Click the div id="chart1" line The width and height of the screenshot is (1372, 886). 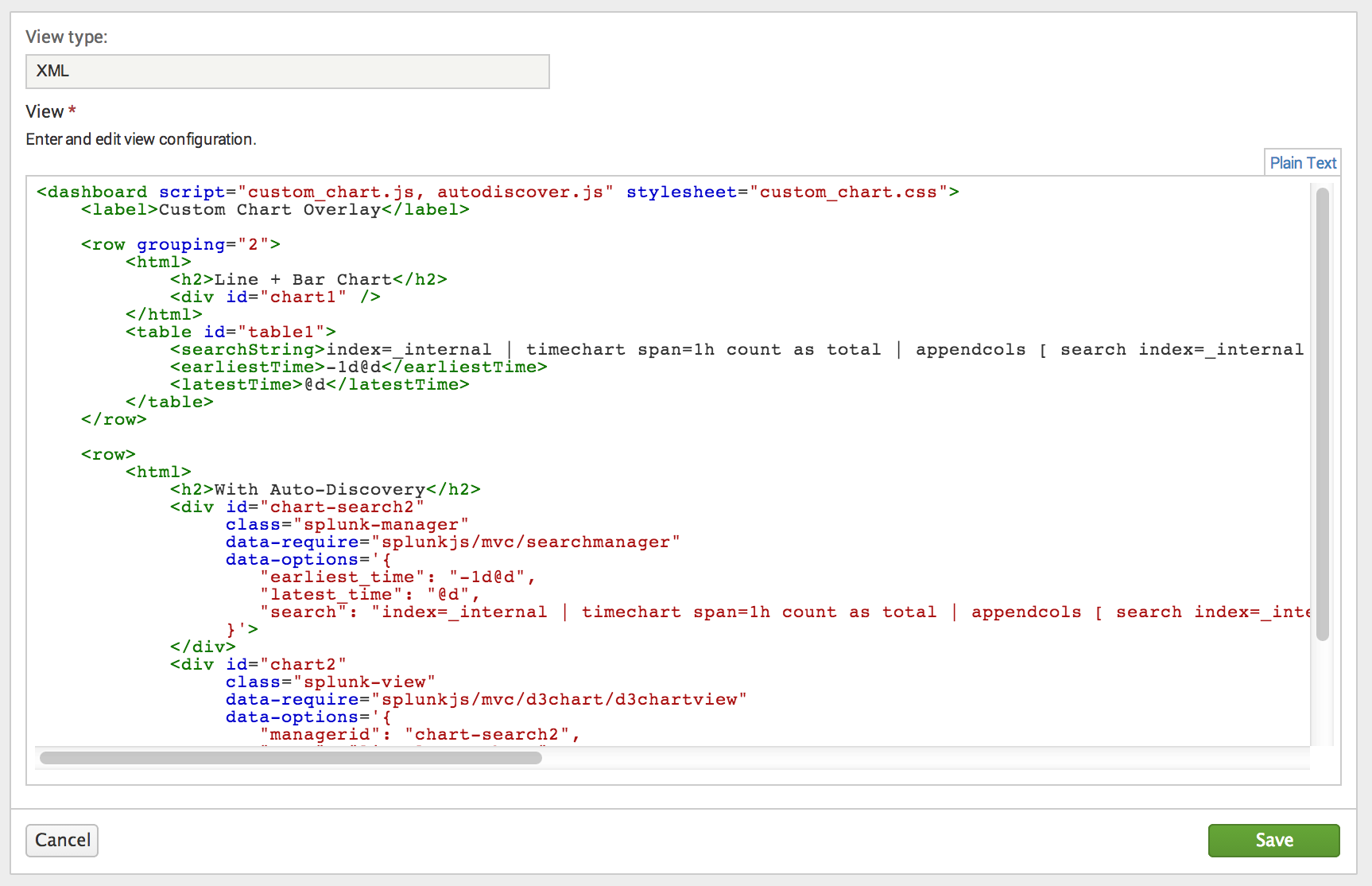pyautogui.click(x=274, y=297)
